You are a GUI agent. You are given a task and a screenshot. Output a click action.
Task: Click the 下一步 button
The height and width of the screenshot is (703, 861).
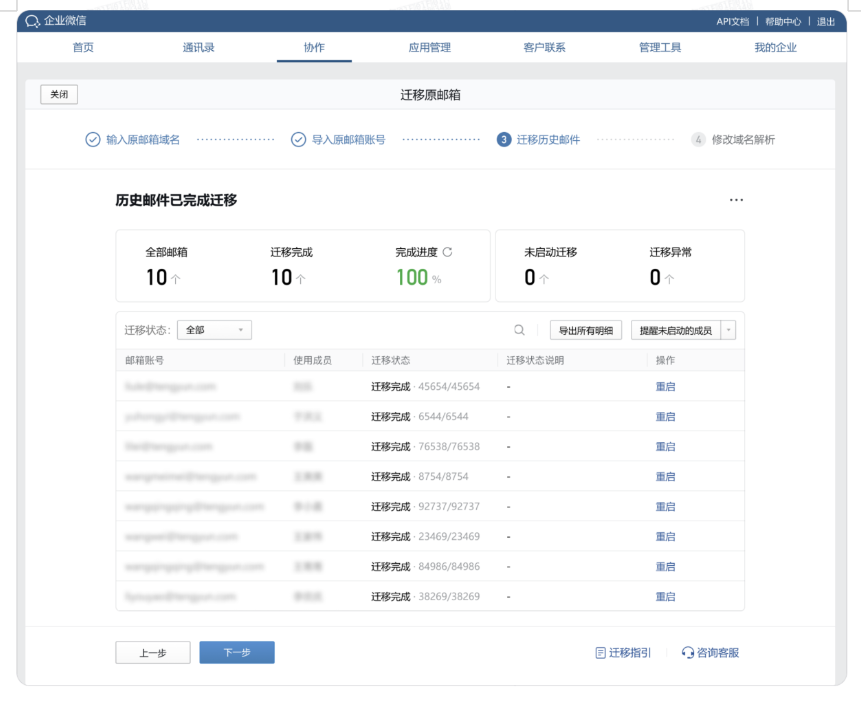(x=236, y=652)
